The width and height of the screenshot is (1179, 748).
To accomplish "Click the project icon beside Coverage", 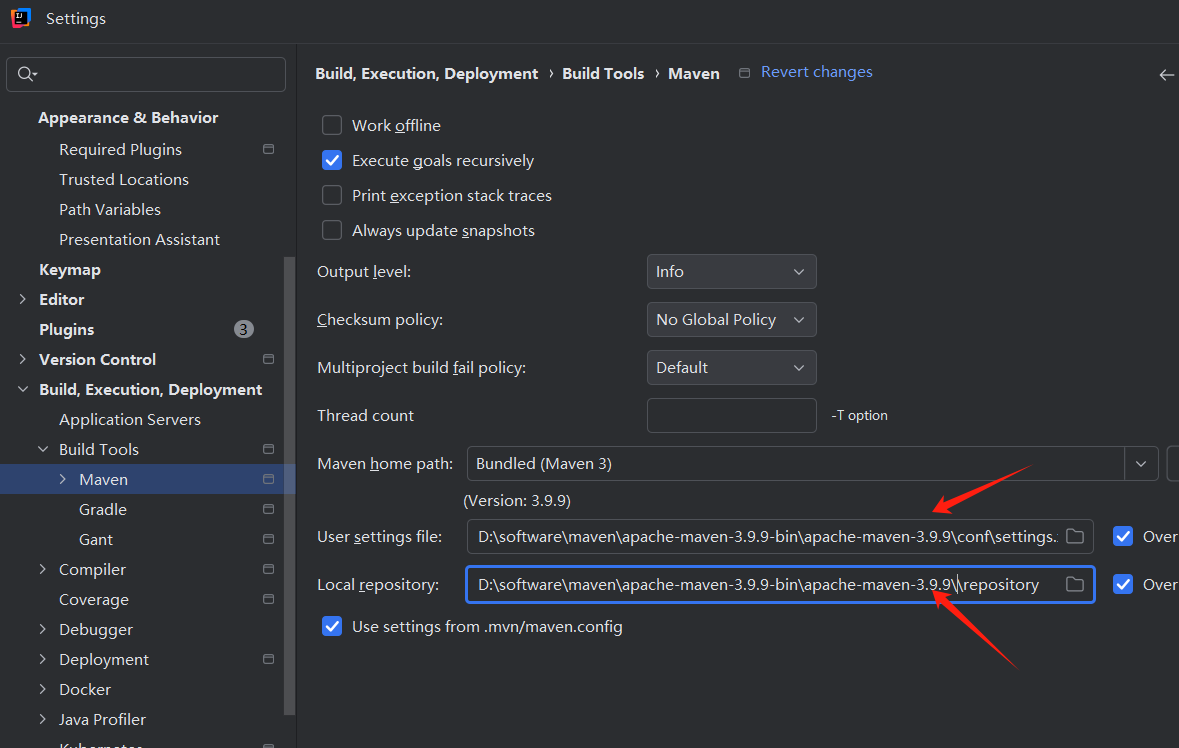I will (x=268, y=599).
